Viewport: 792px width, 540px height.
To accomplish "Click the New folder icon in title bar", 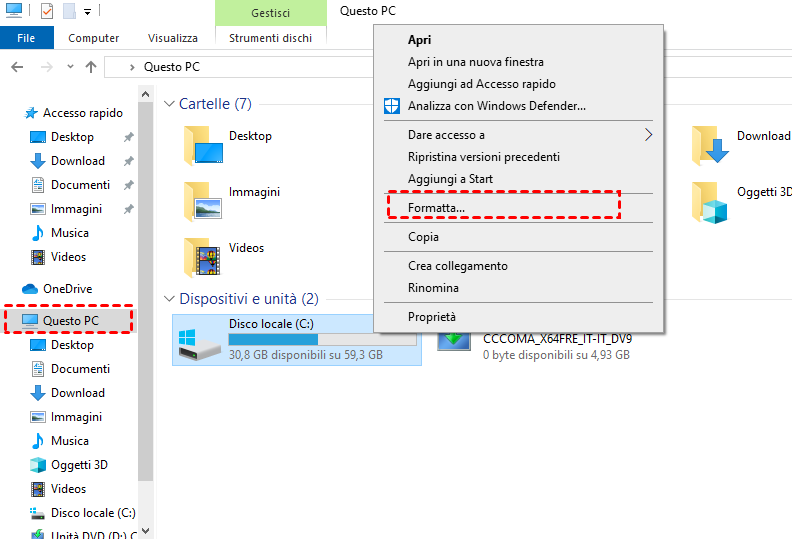I will 69,11.
